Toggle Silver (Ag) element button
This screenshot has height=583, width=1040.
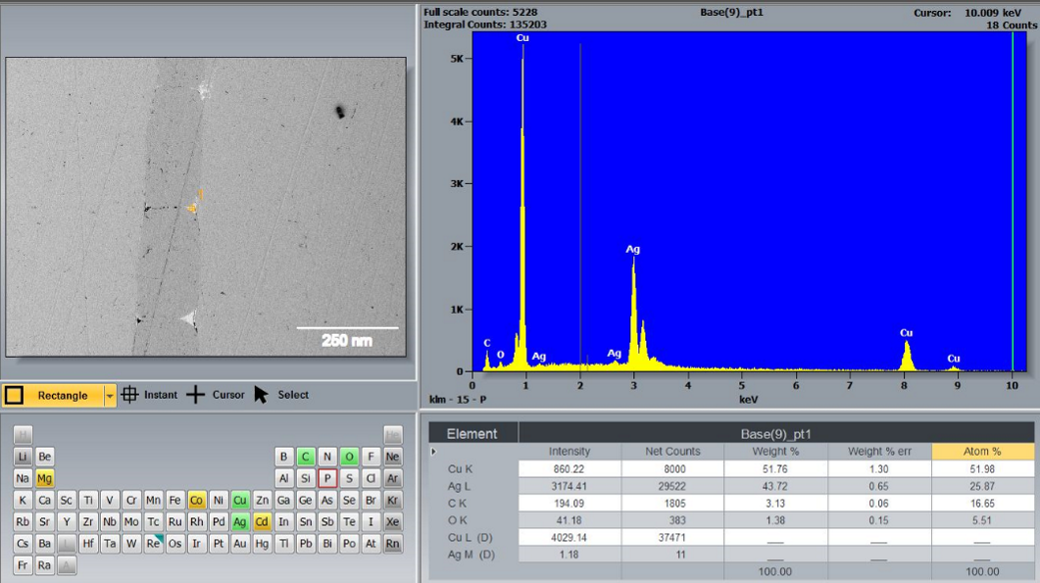point(240,523)
